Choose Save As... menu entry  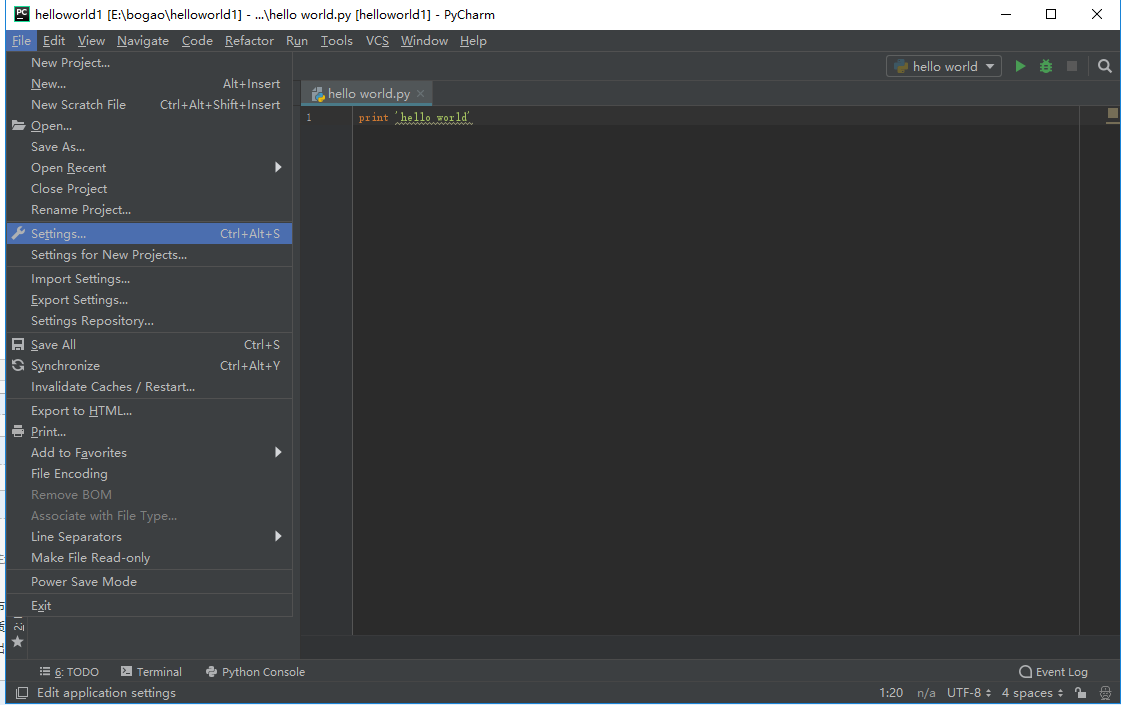click(149, 147)
